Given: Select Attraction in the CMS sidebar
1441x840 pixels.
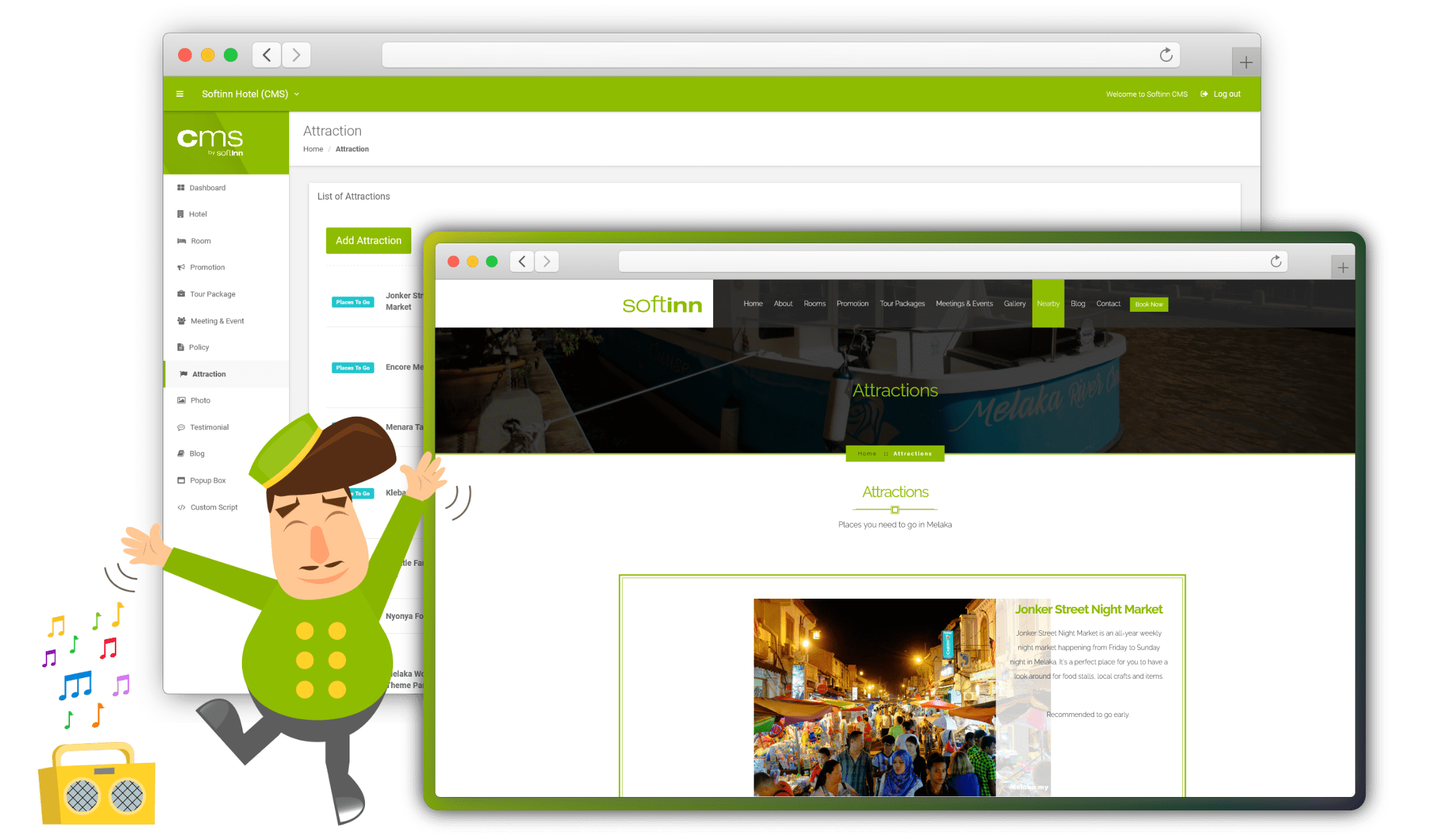Looking at the screenshot, I should click(x=226, y=374).
